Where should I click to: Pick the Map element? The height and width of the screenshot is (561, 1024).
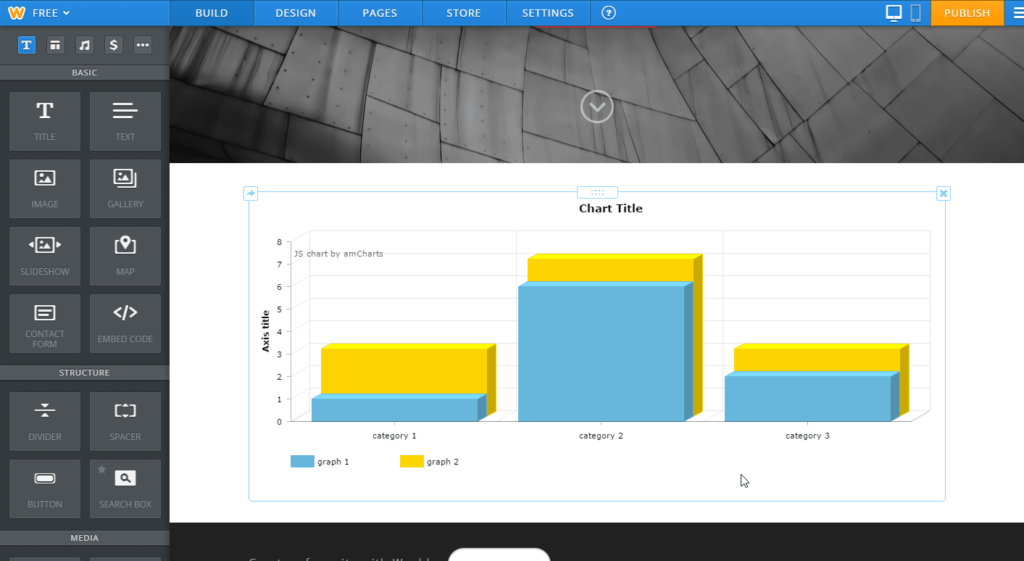point(125,256)
